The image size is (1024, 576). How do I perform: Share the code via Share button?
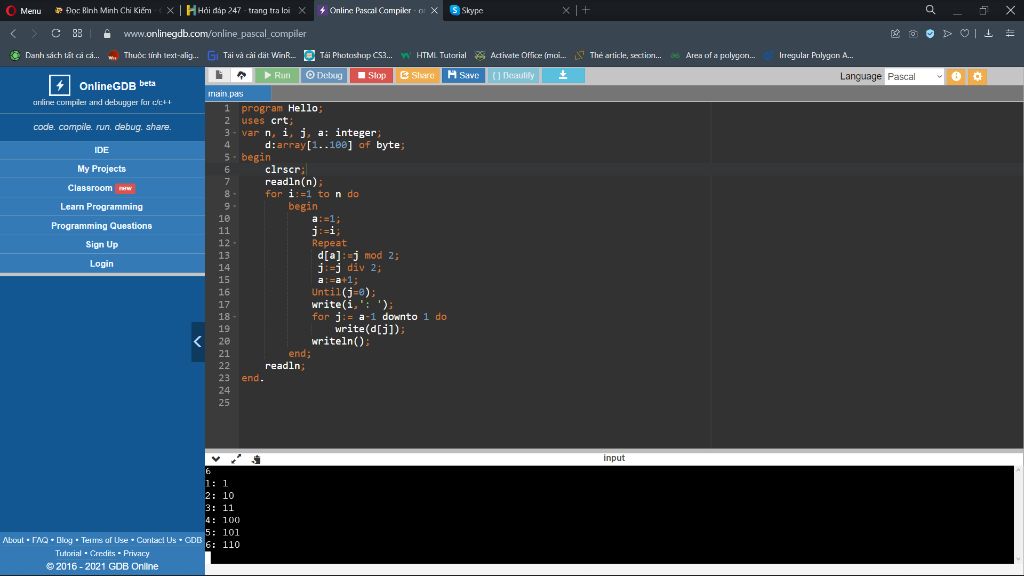tap(417, 75)
